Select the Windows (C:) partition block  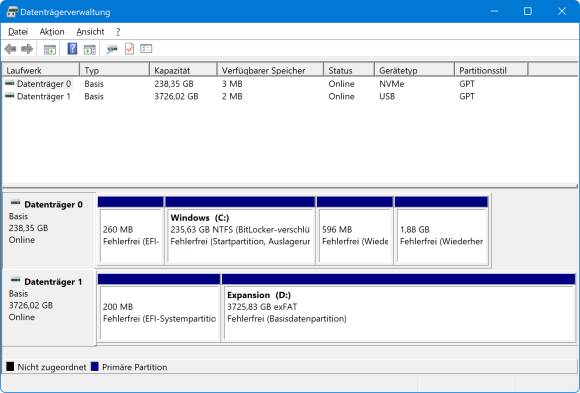[240, 231]
